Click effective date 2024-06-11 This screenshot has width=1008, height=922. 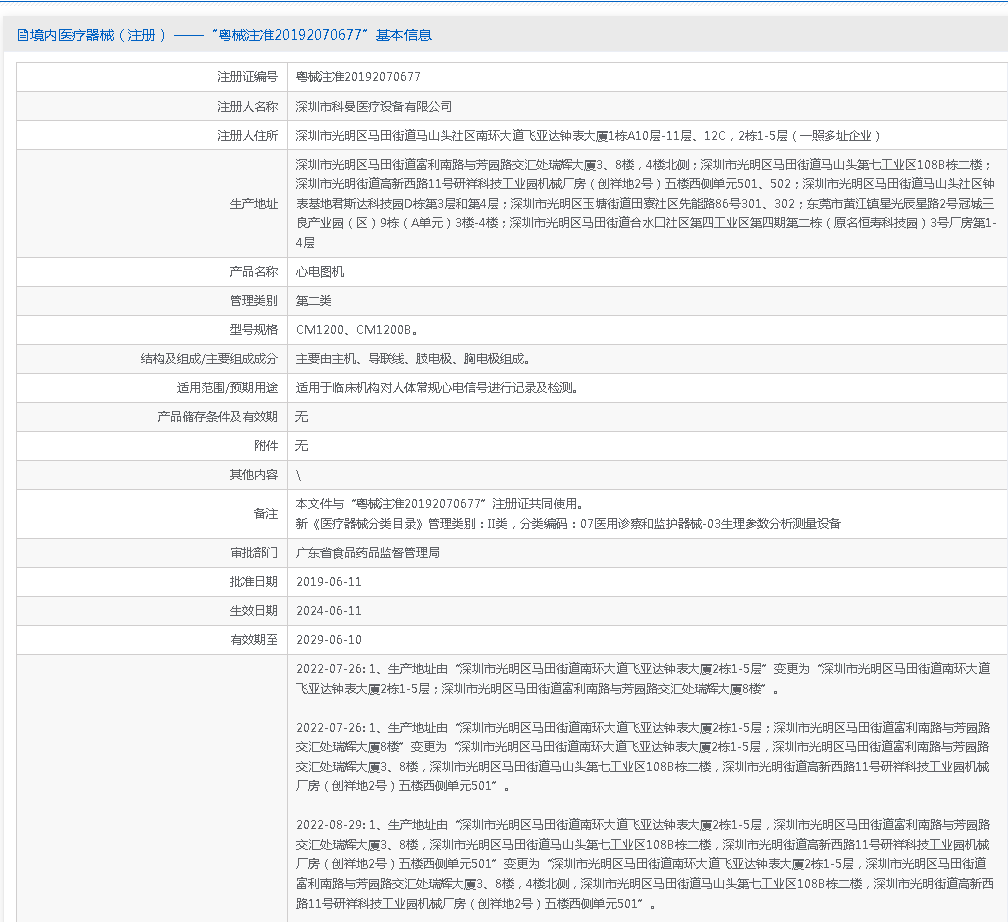[329, 611]
